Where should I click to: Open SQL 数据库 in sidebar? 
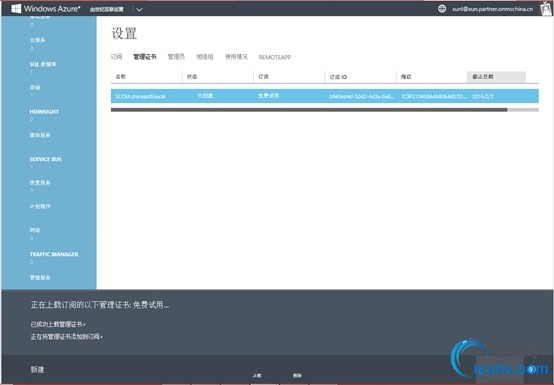43,64
